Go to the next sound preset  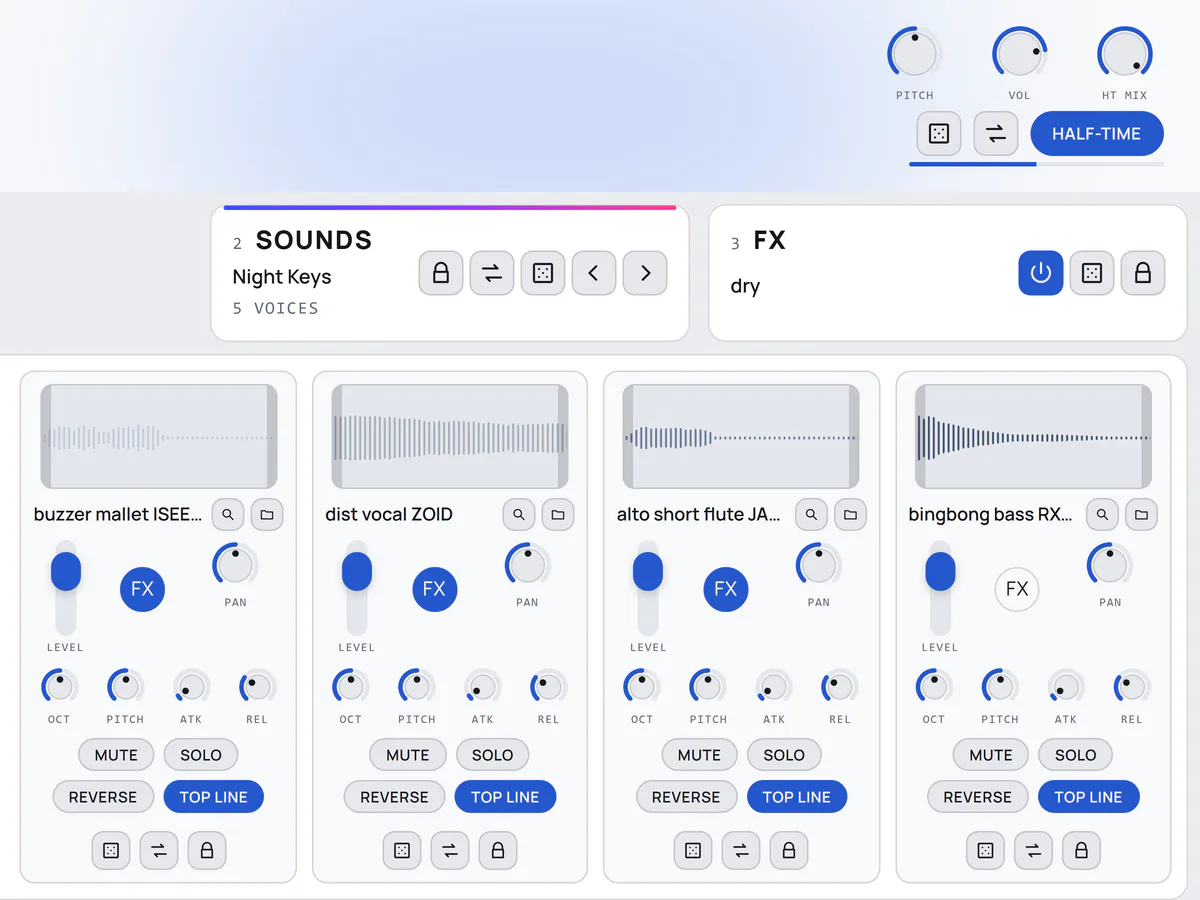click(645, 273)
